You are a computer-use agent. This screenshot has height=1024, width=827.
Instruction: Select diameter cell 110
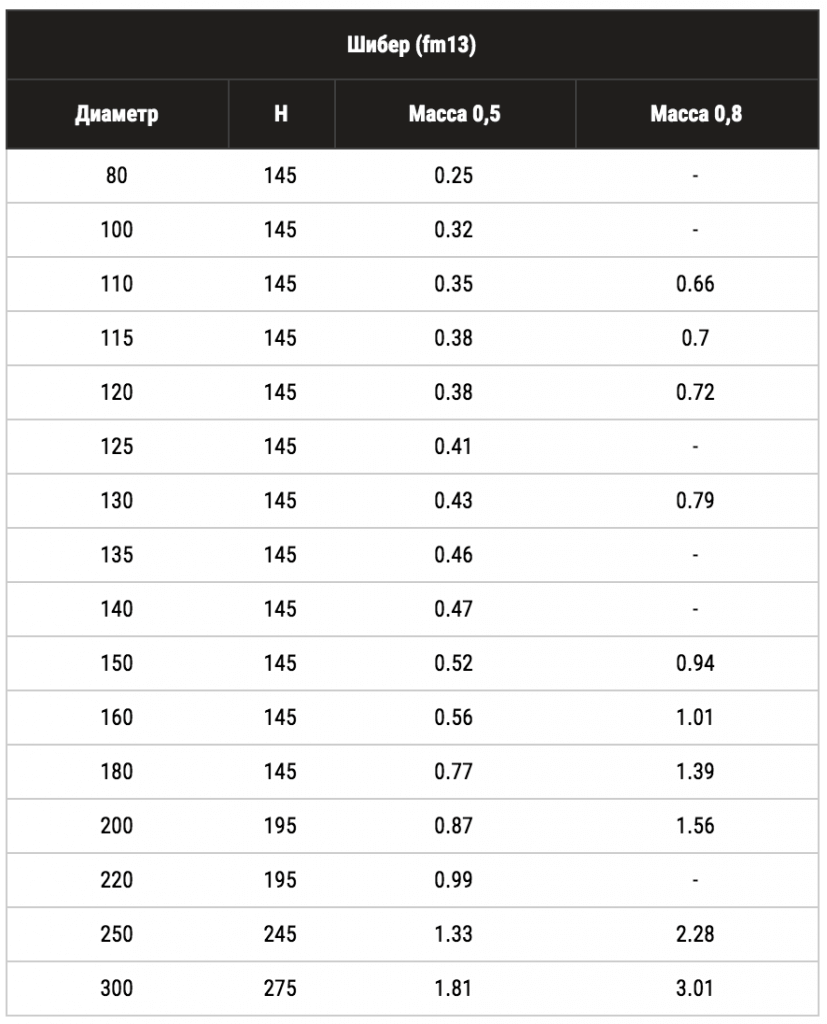coord(117,284)
